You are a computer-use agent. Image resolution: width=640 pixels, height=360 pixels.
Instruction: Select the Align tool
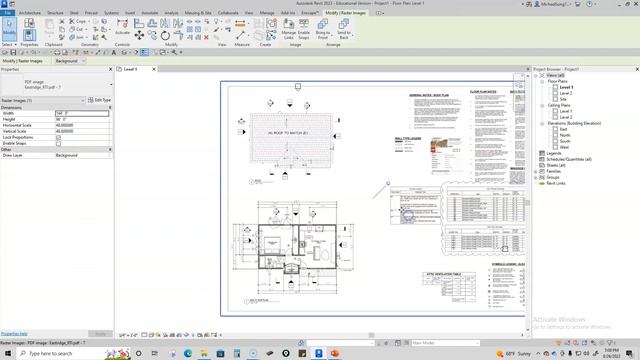click(x=139, y=23)
